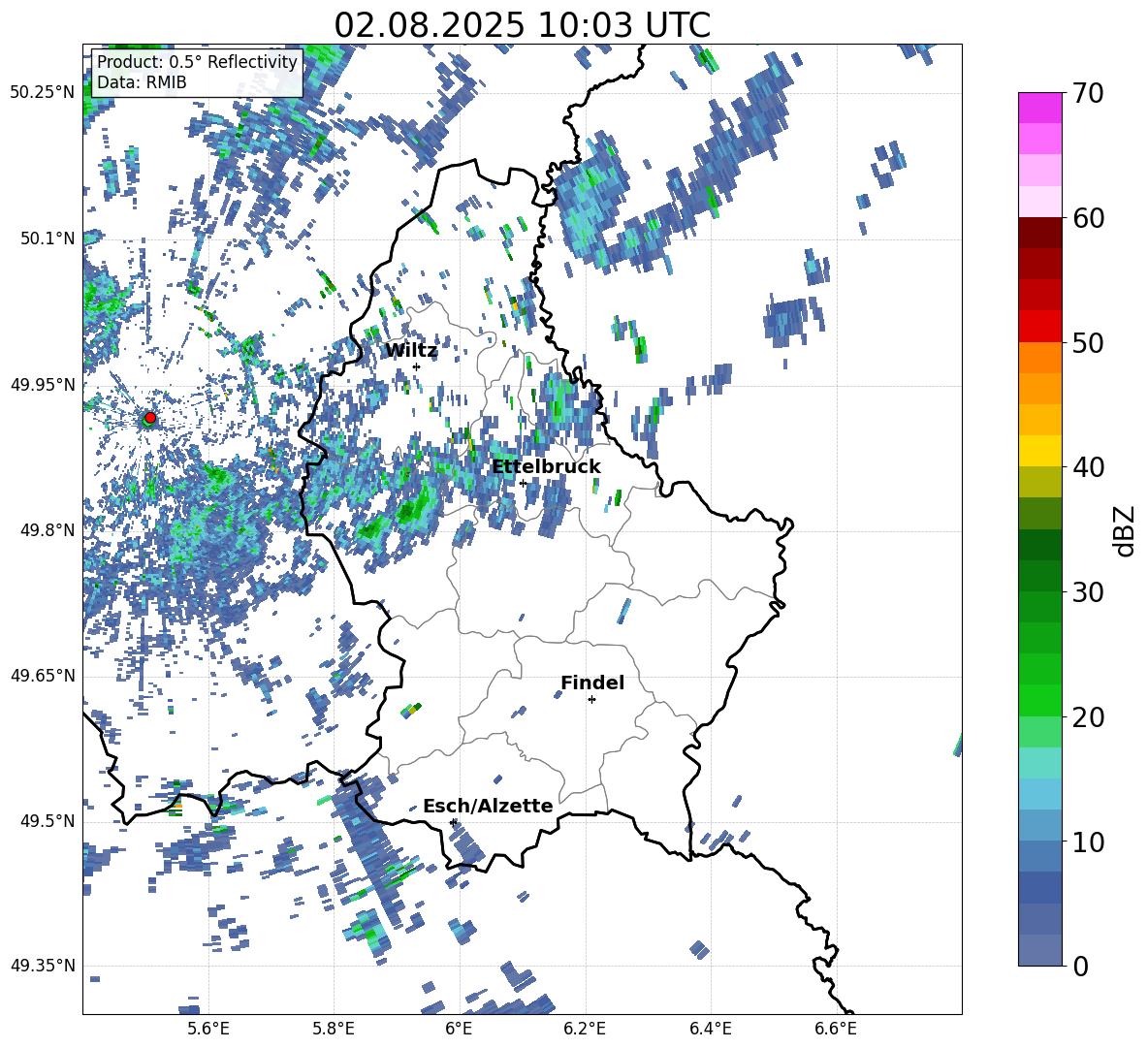This screenshot has width=1148, height=1048.
Task: Click the 49.8°N latitude label
Action: [47, 530]
